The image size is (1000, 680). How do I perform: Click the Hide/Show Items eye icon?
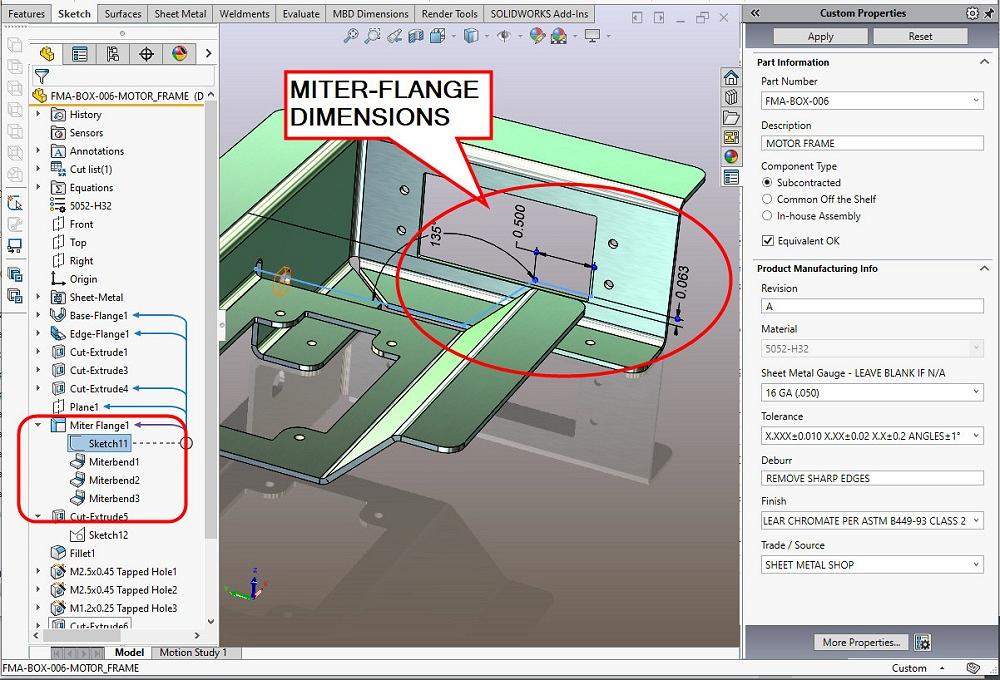(x=504, y=35)
